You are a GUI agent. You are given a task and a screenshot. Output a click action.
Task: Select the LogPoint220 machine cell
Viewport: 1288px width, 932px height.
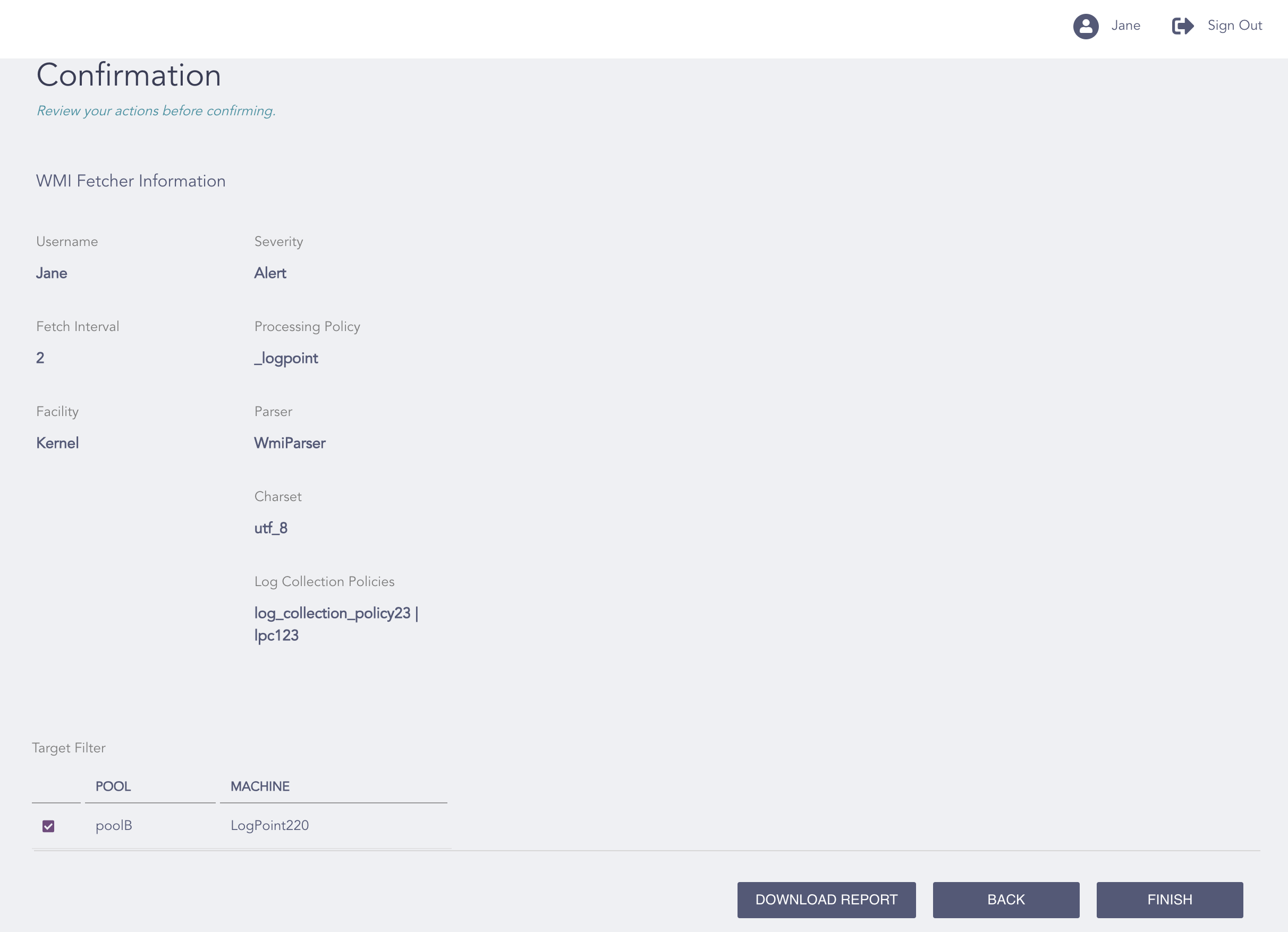point(269,825)
